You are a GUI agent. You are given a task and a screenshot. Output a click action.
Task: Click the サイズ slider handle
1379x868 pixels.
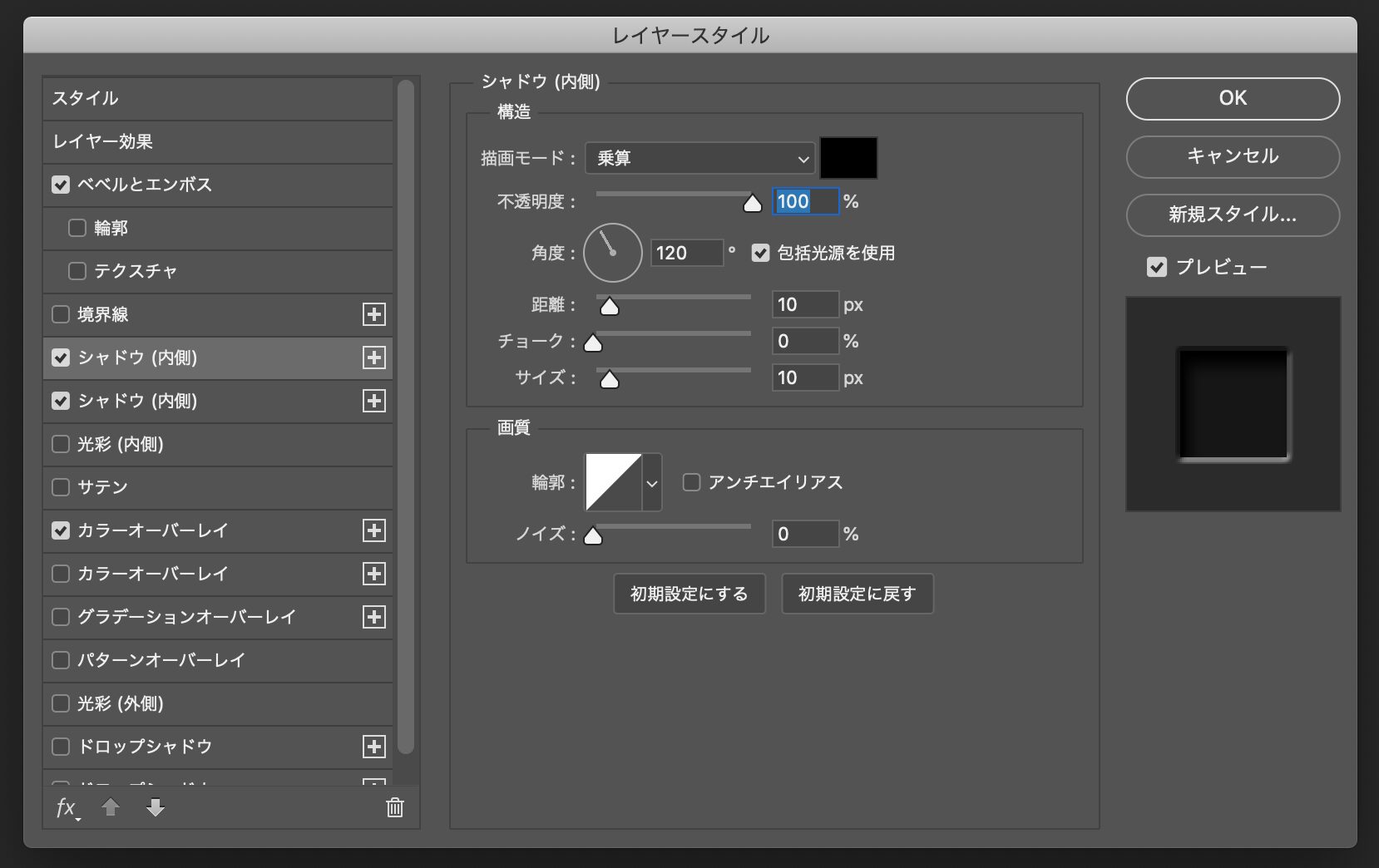(x=610, y=380)
